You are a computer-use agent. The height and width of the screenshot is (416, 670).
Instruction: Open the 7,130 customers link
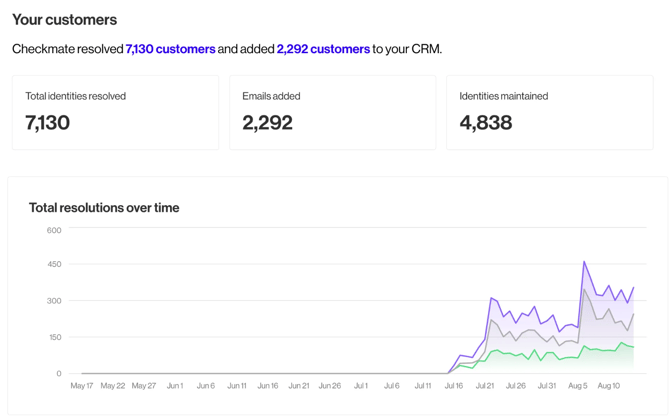[170, 49]
